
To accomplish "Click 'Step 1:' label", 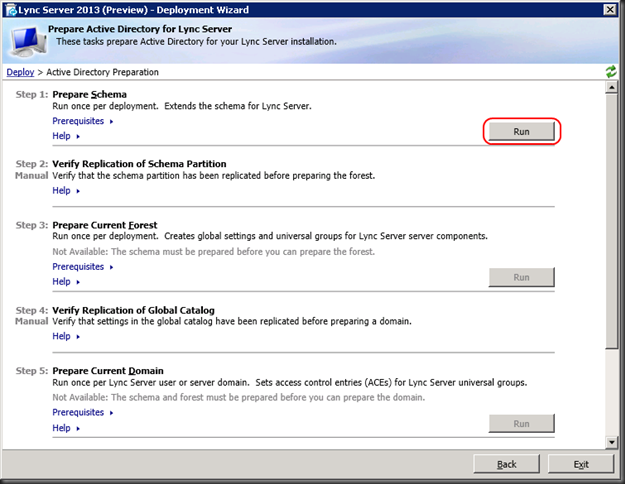I will click(x=32, y=94).
